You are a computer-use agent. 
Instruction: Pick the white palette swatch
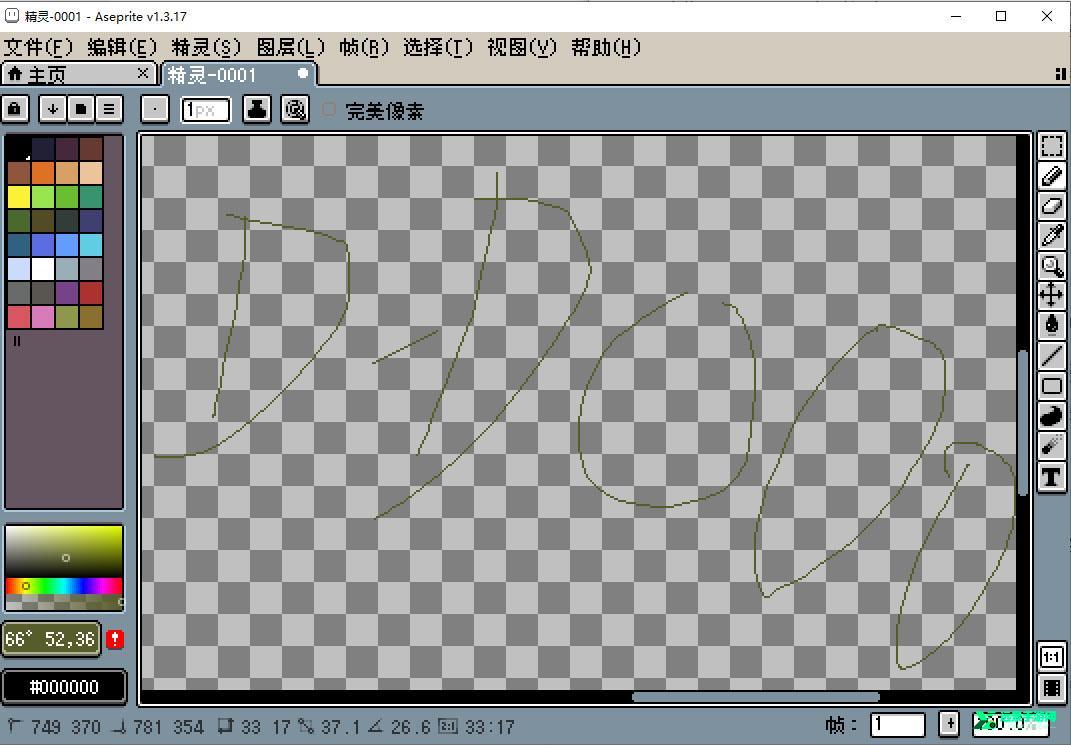[x=42, y=268]
